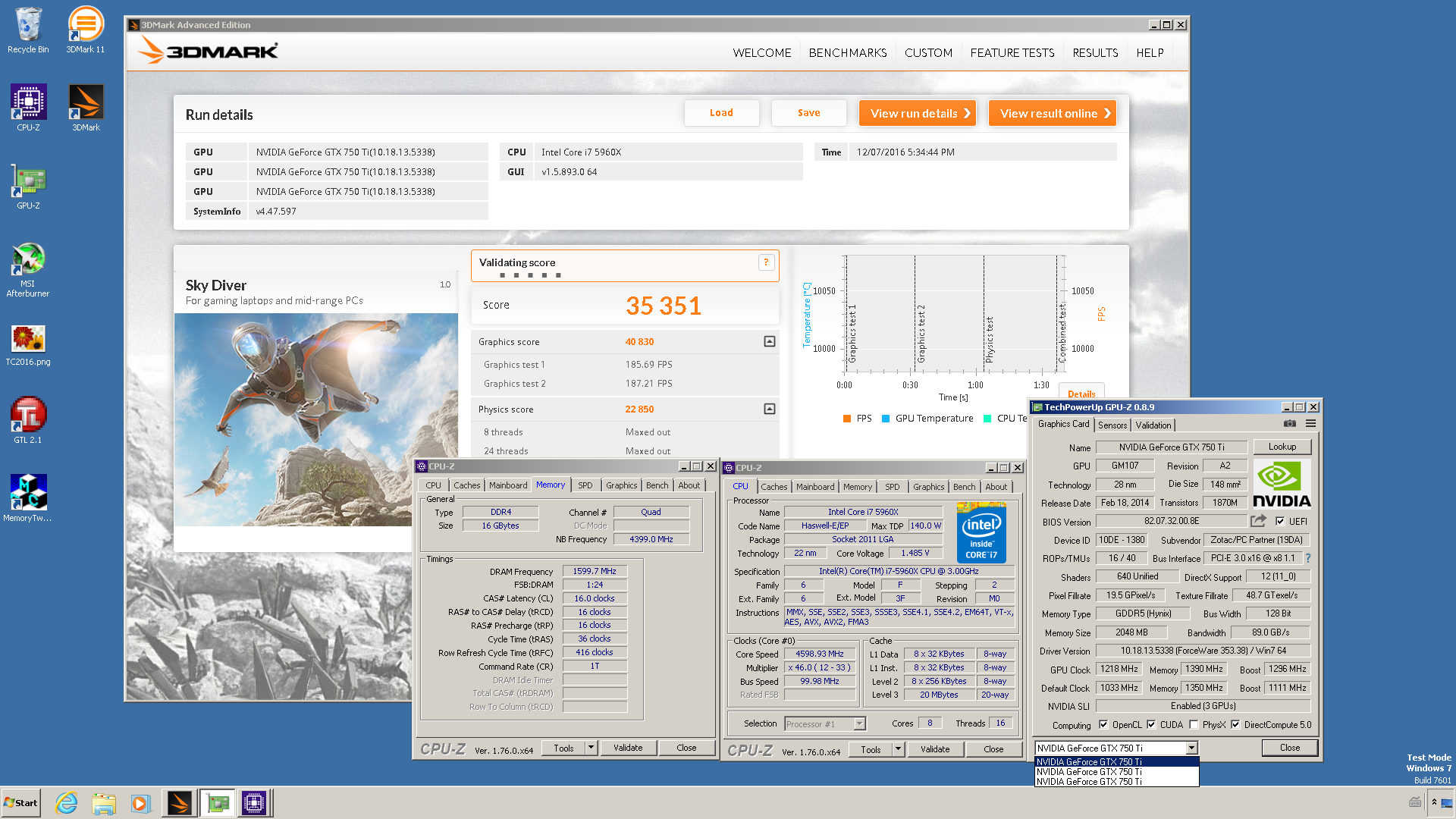This screenshot has height=819, width=1456.
Task: Switch to 3DMark via its taskbar button
Action: coord(180,803)
